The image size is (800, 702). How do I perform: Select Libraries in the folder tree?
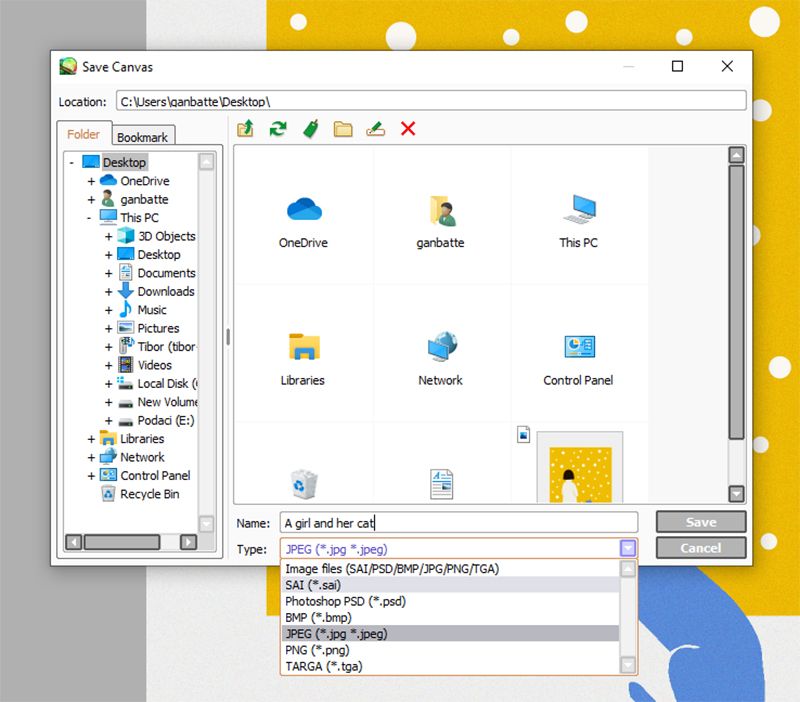click(x=142, y=439)
